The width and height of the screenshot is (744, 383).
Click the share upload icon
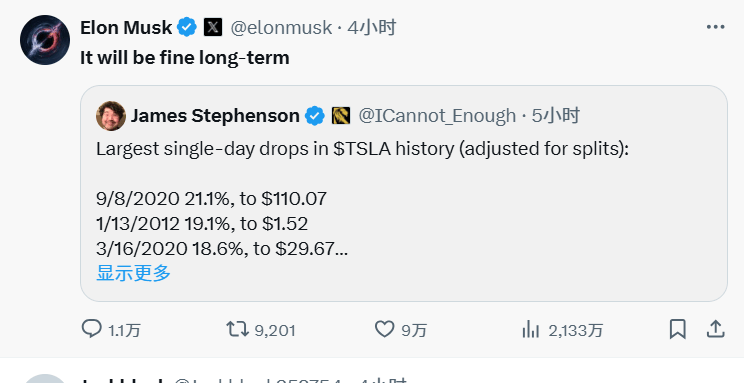716,329
